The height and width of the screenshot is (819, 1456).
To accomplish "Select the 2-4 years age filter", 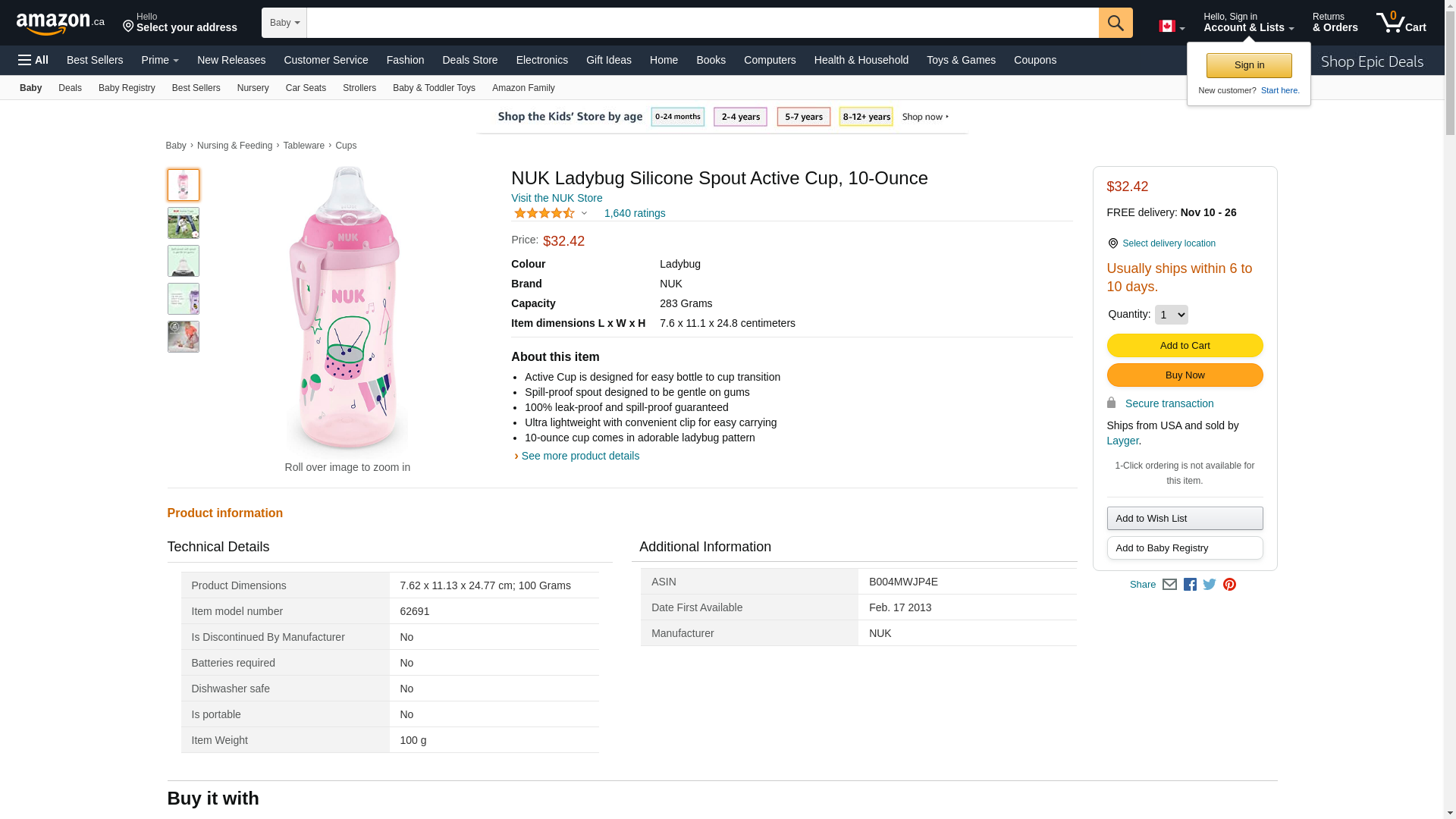I will click(x=740, y=117).
